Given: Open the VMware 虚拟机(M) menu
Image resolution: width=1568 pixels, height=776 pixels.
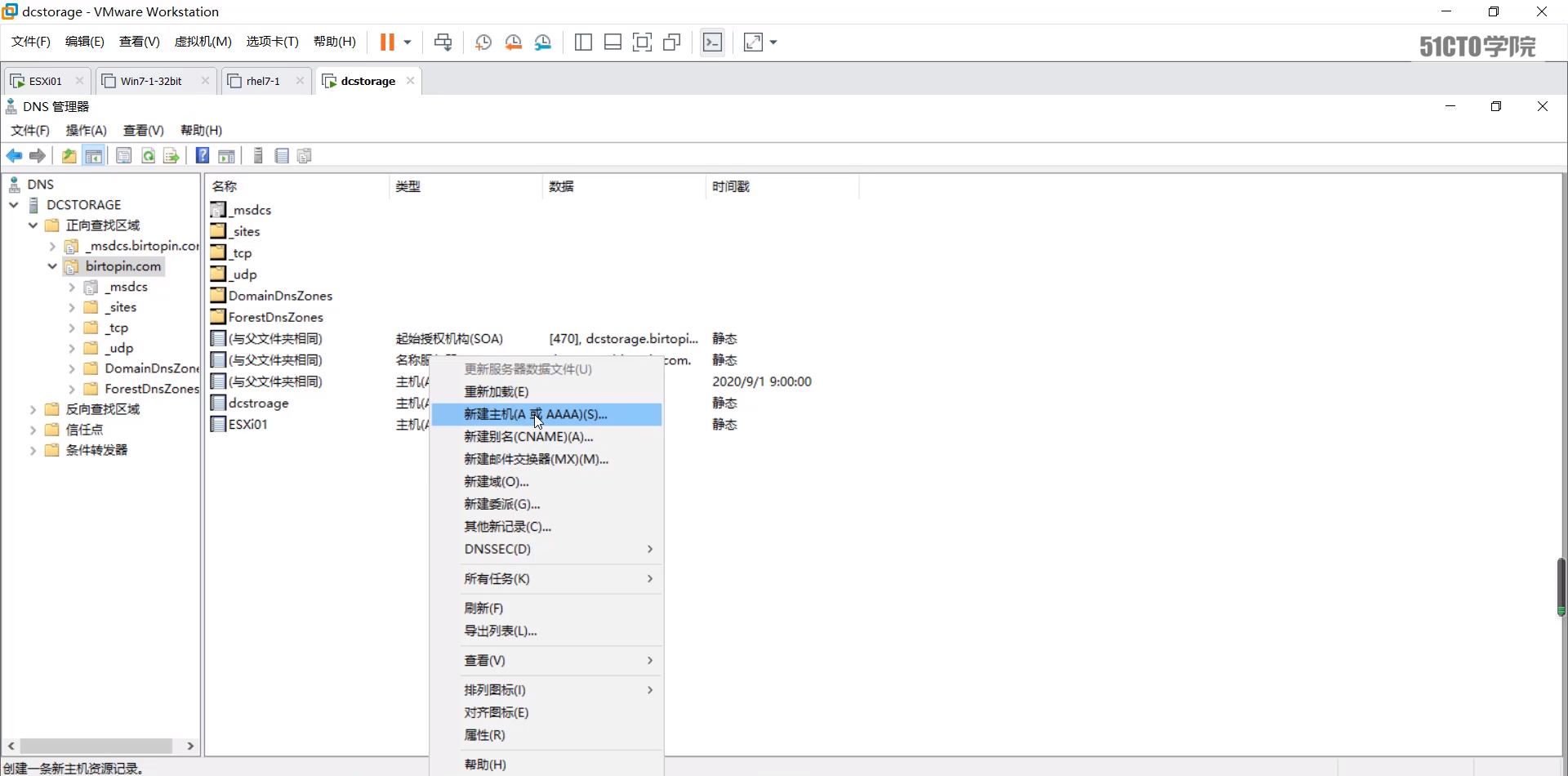Looking at the screenshot, I should [203, 42].
